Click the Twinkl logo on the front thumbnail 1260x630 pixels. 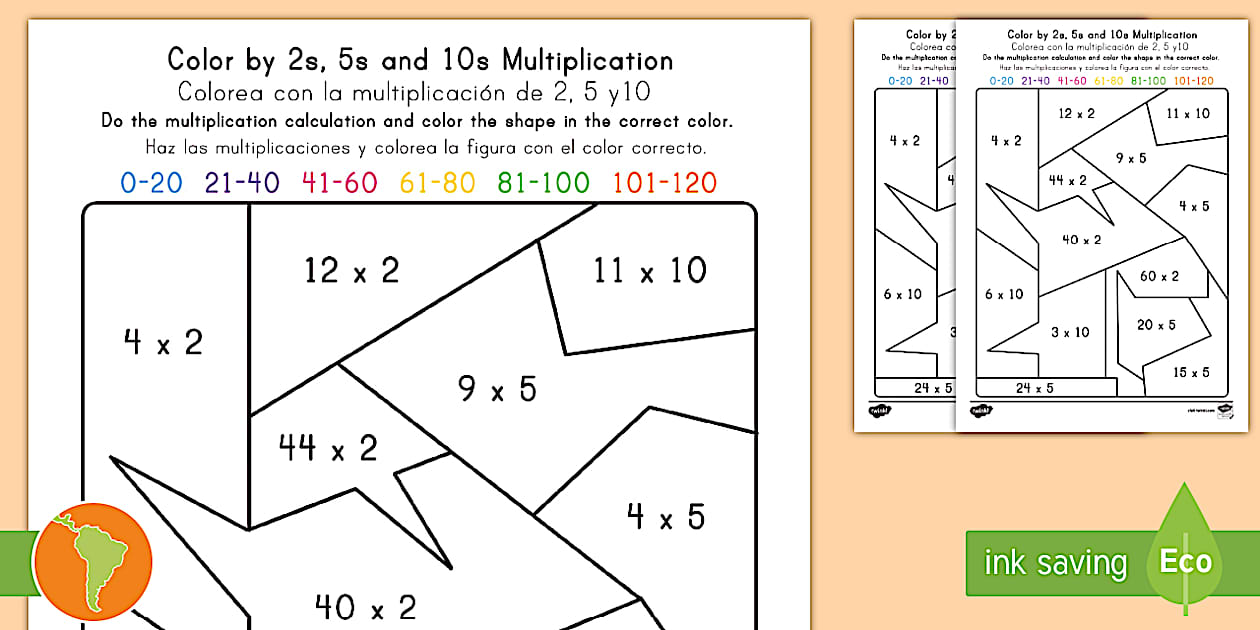[x=979, y=410]
